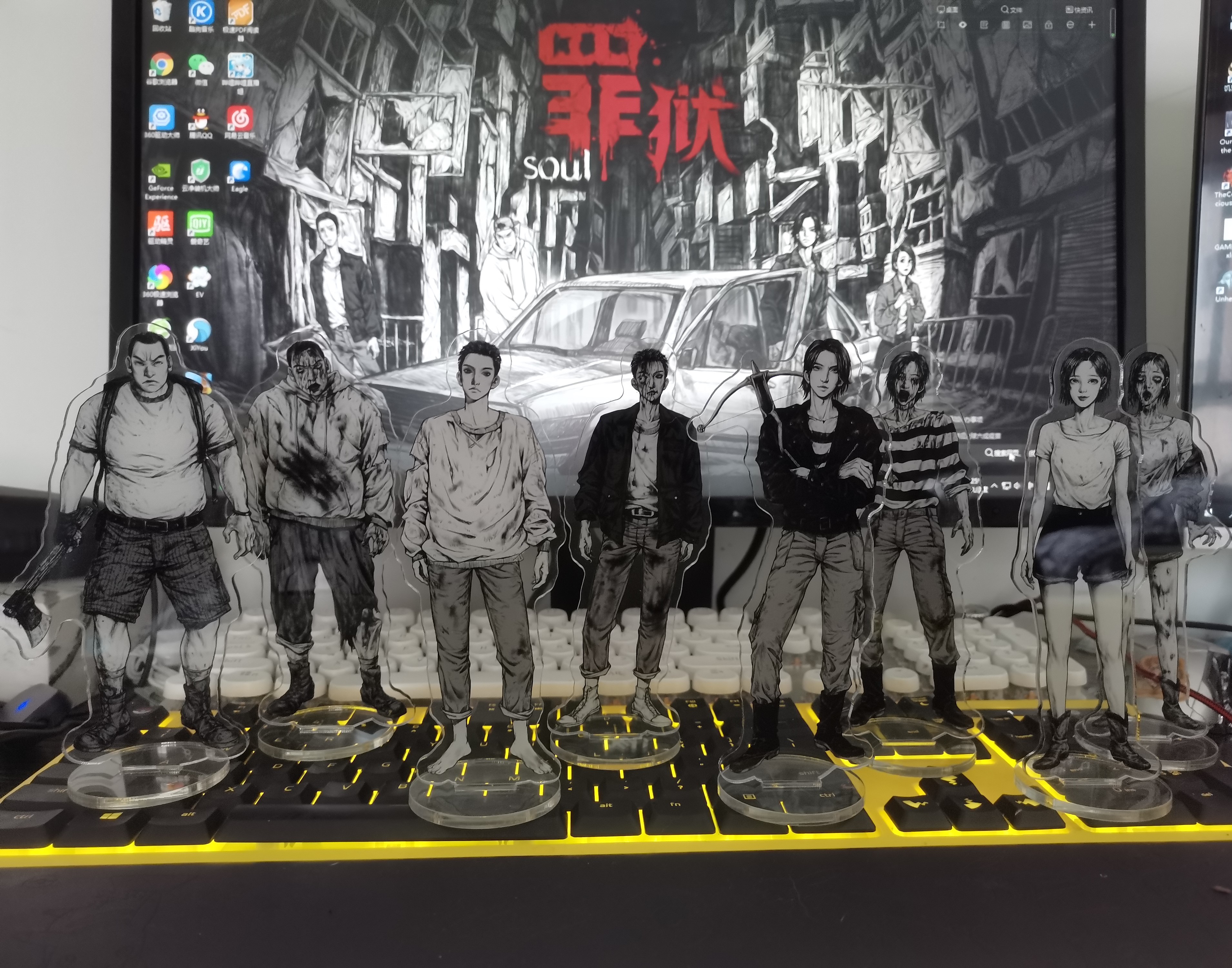Image resolution: width=1232 pixels, height=968 pixels.
Task: Launch Google Chrome from the desktop
Action: click(162, 69)
